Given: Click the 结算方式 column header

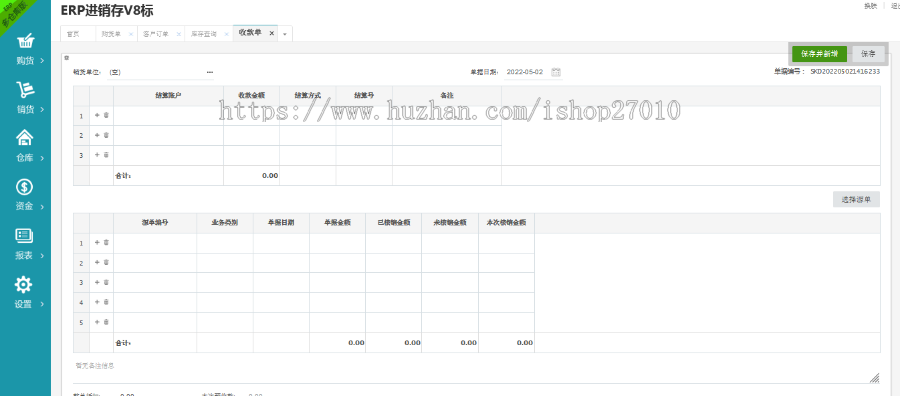Looking at the screenshot, I should [x=308, y=96].
